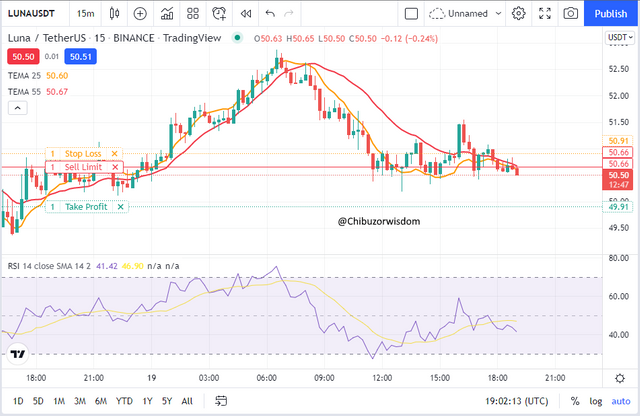Image resolution: width=640 pixels, height=416 pixels.
Task: Cancel the Sell Limit order
Action: click(x=116, y=167)
